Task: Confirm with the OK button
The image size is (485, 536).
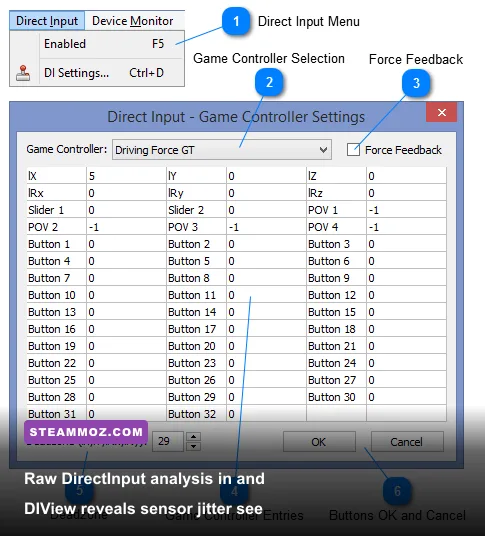Action: (319, 442)
